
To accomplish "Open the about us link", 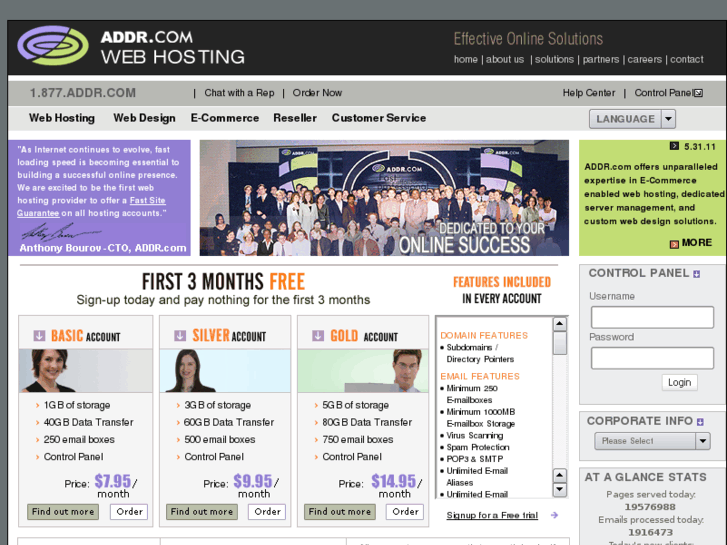I will (505, 59).
